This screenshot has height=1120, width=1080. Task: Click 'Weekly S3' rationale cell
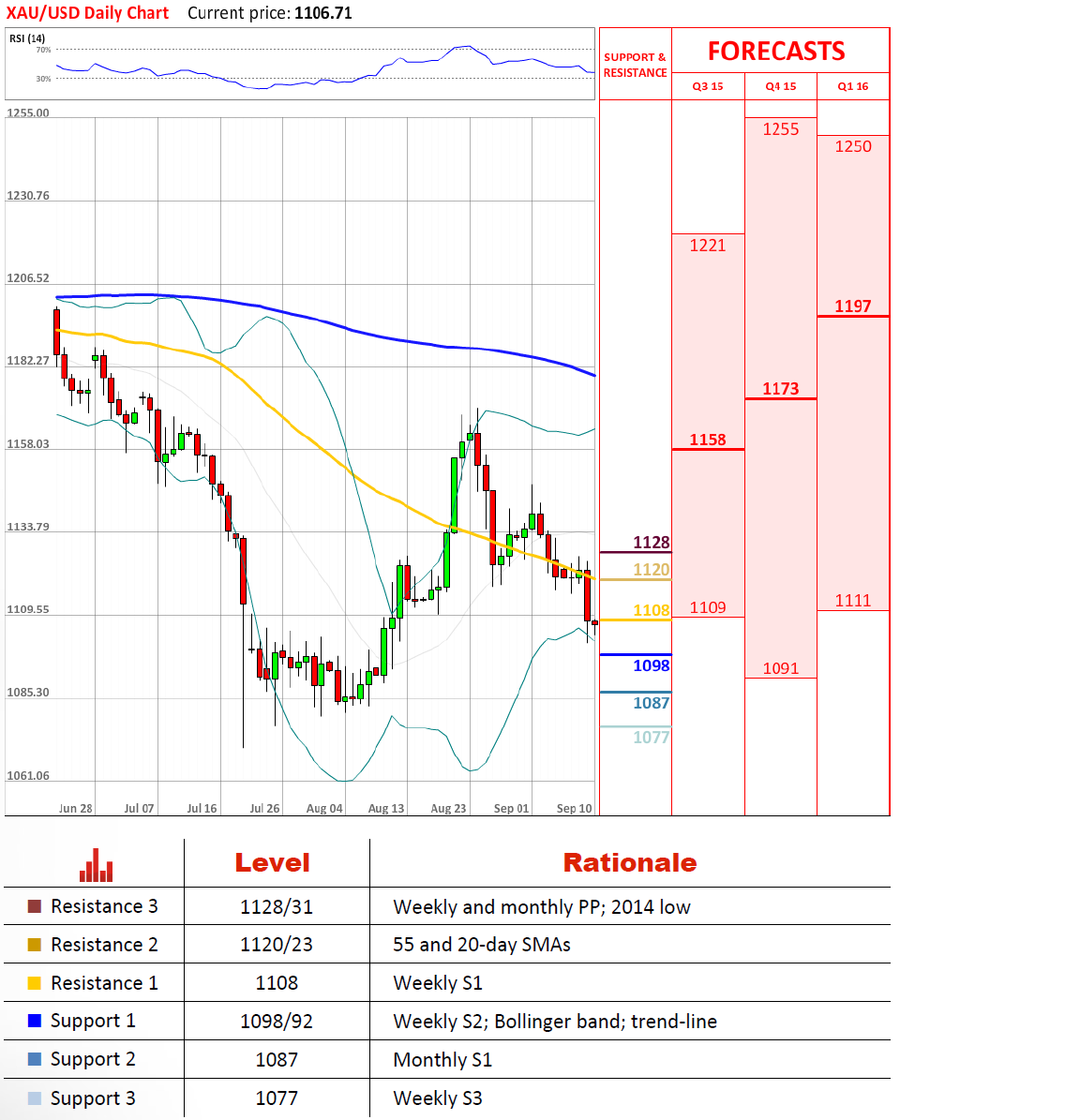(x=438, y=1098)
